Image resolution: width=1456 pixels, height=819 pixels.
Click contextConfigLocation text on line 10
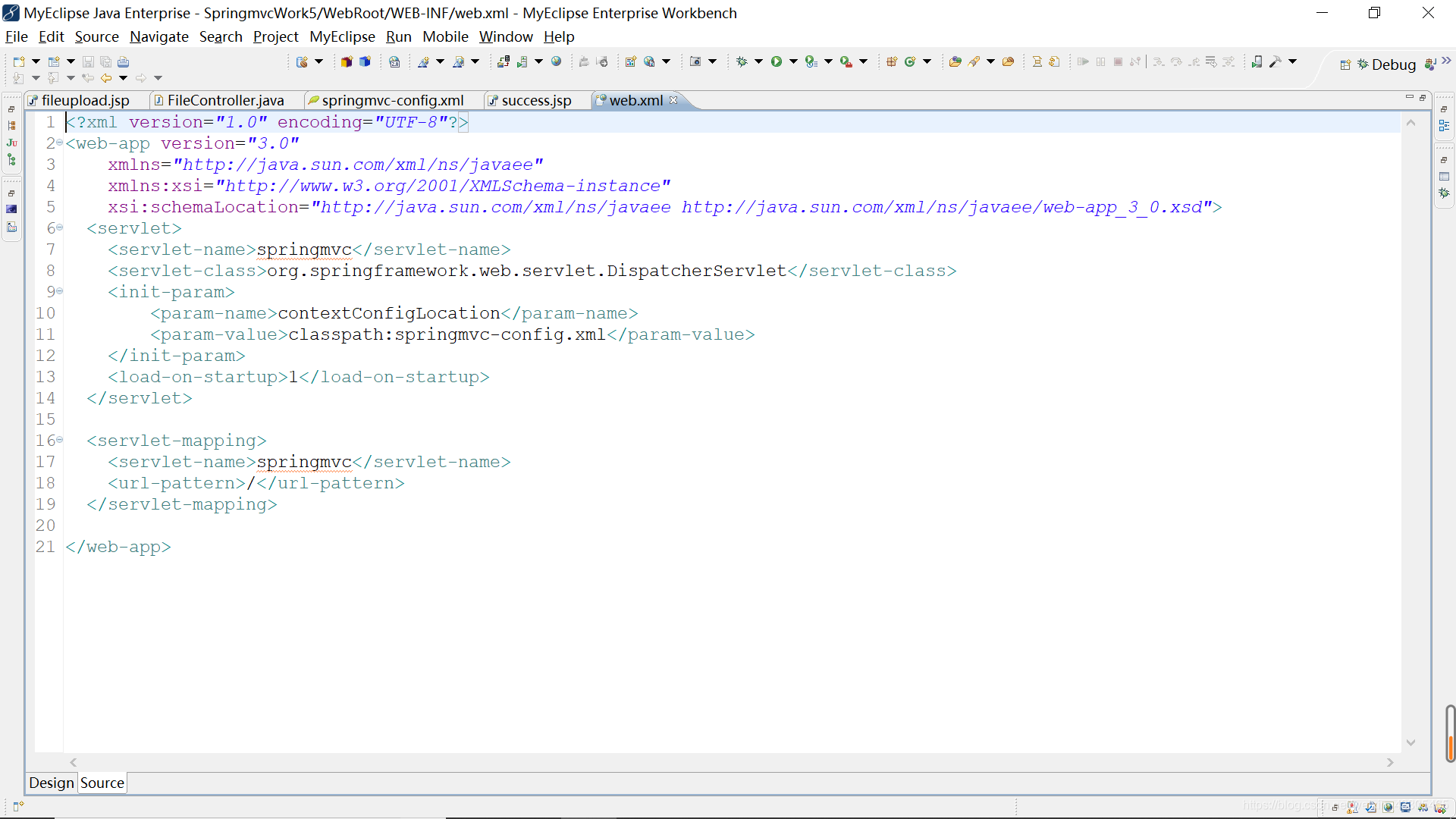point(389,313)
